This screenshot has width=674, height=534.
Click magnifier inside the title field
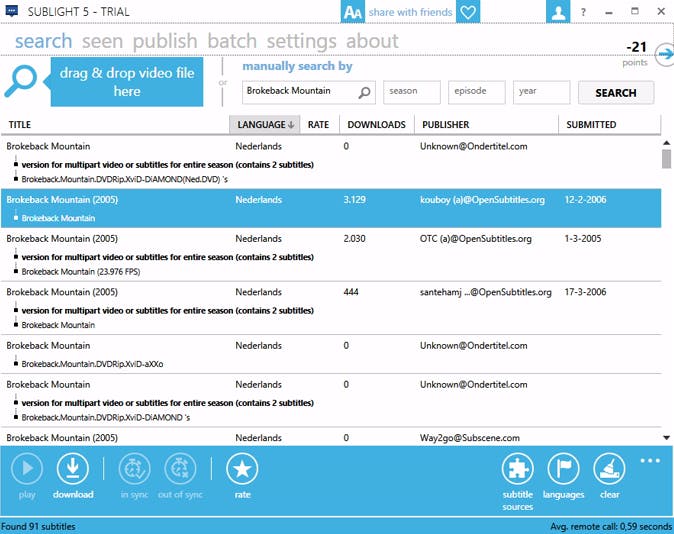click(x=365, y=92)
